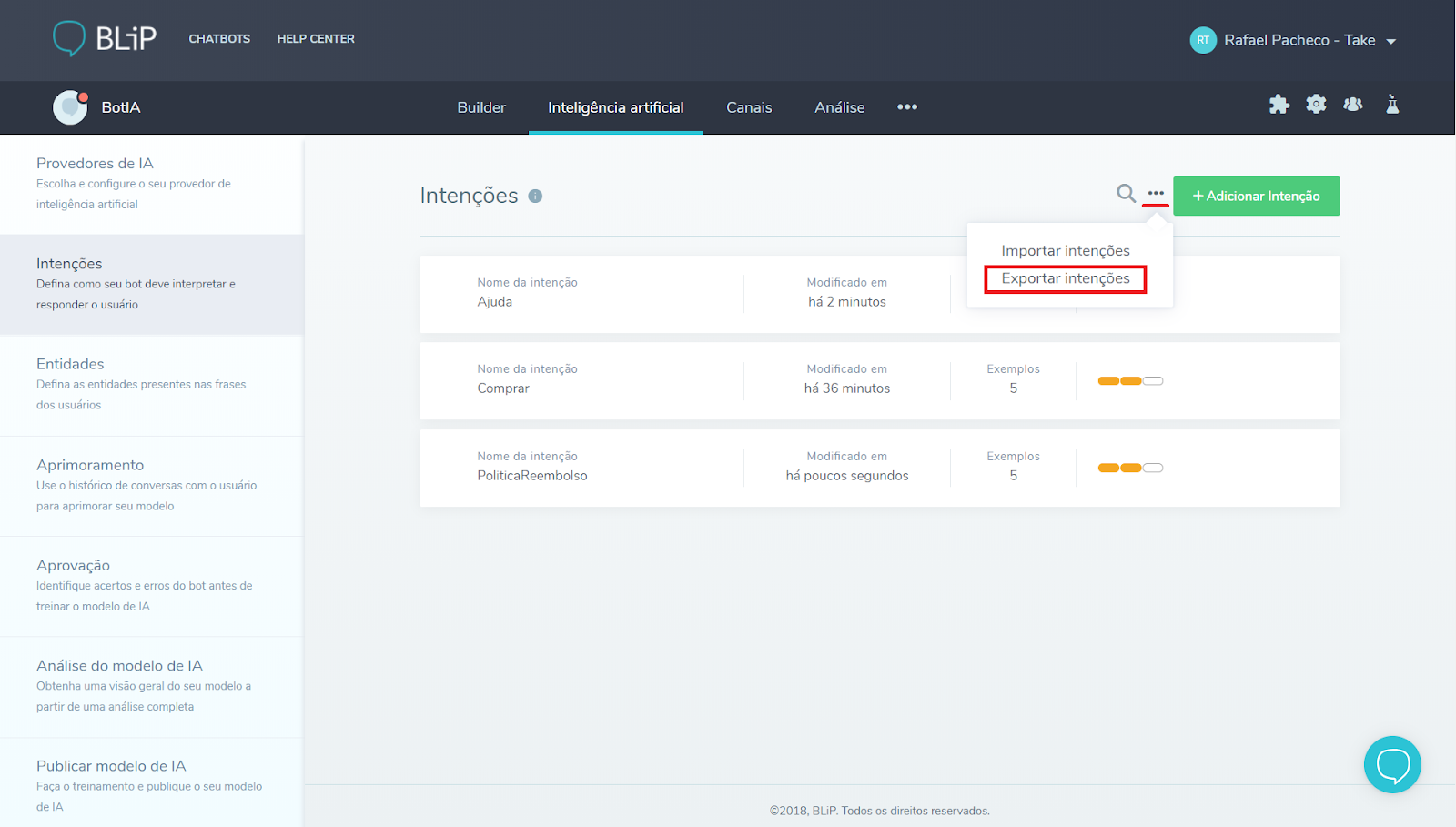1456x827 pixels.
Task: Open the puzzle piece extensions icon
Action: tap(1279, 105)
